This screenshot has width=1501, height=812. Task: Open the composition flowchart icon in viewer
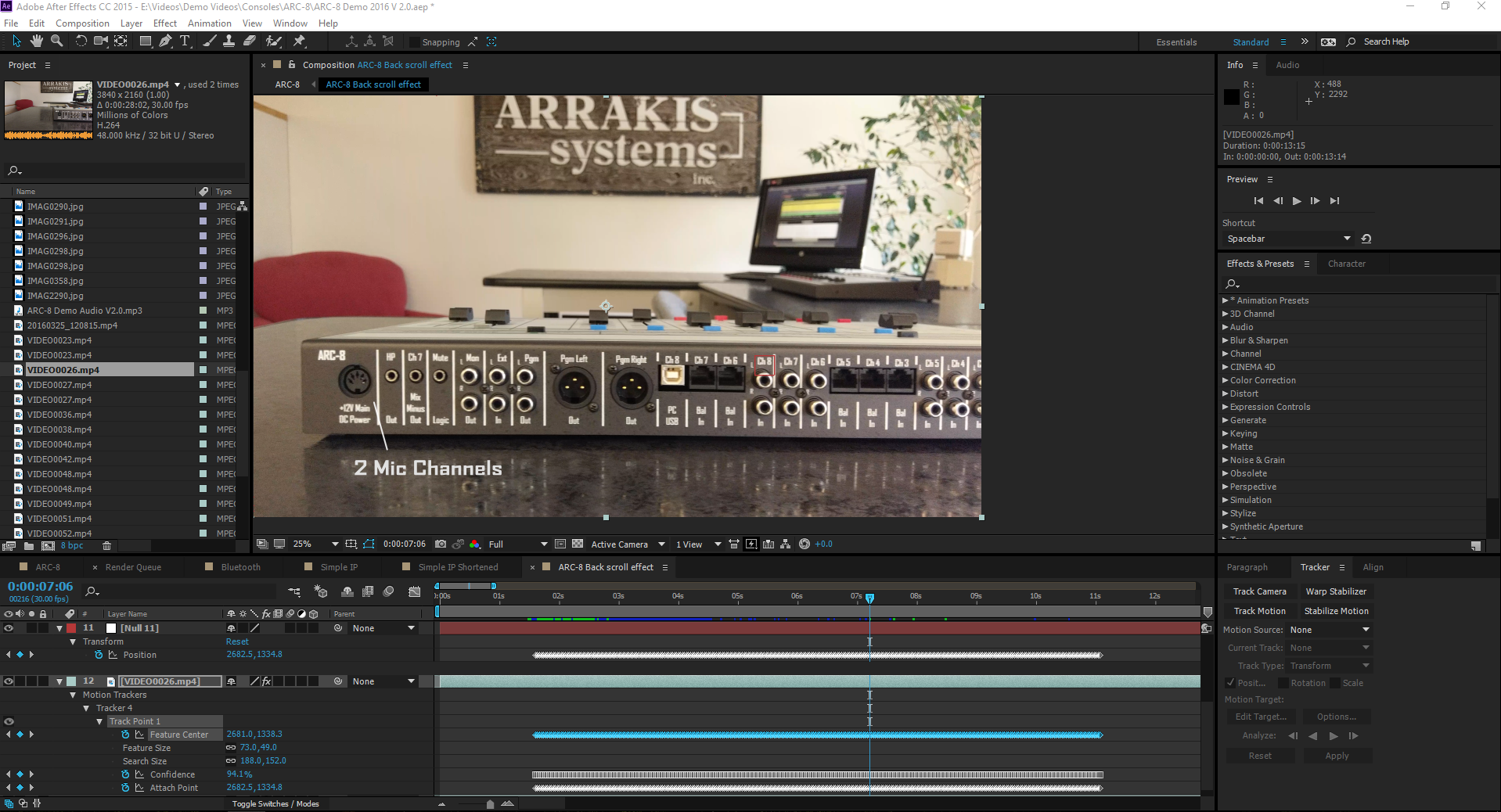click(785, 544)
